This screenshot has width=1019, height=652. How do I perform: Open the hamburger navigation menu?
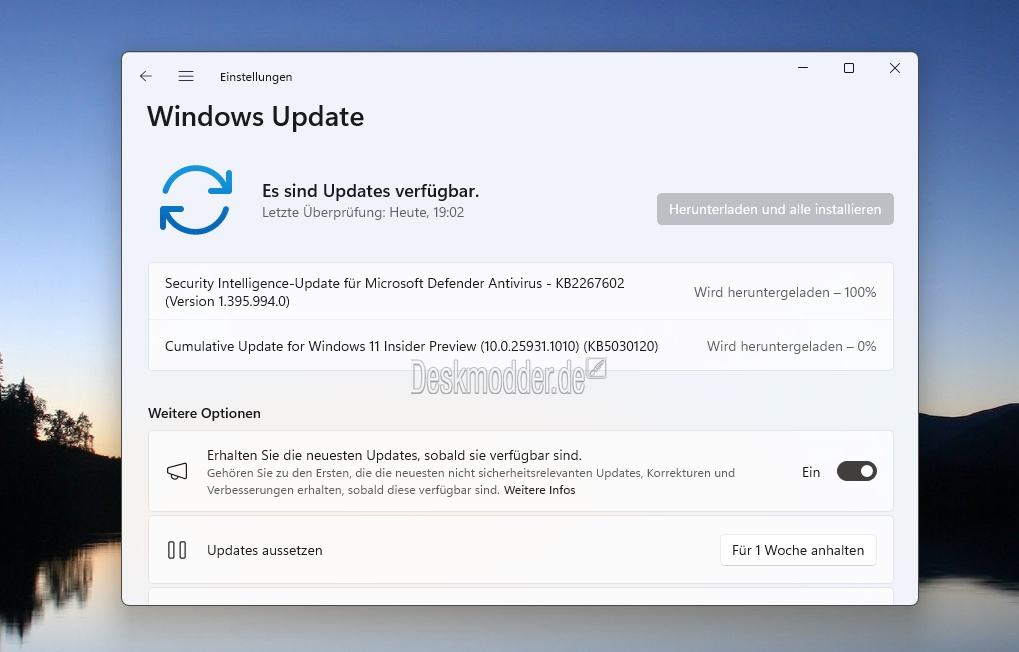coord(186,76)
